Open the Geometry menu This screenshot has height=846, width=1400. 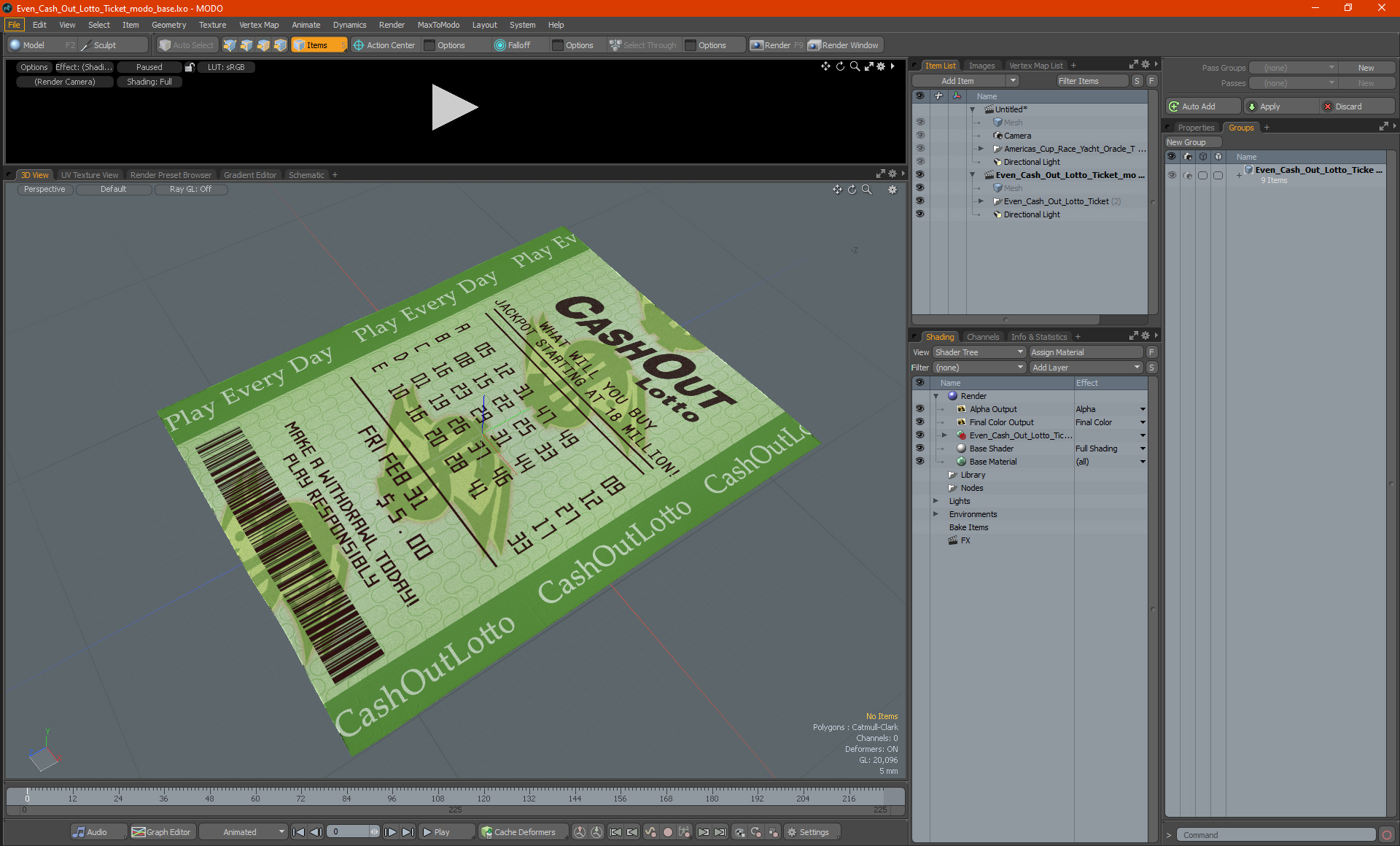(x=168, y=25)
